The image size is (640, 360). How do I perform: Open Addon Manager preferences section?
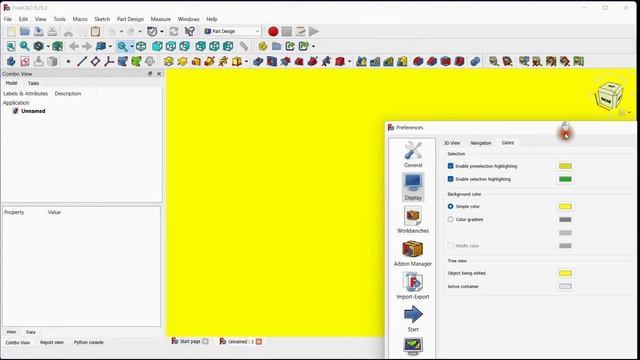[x=413, y=253]
